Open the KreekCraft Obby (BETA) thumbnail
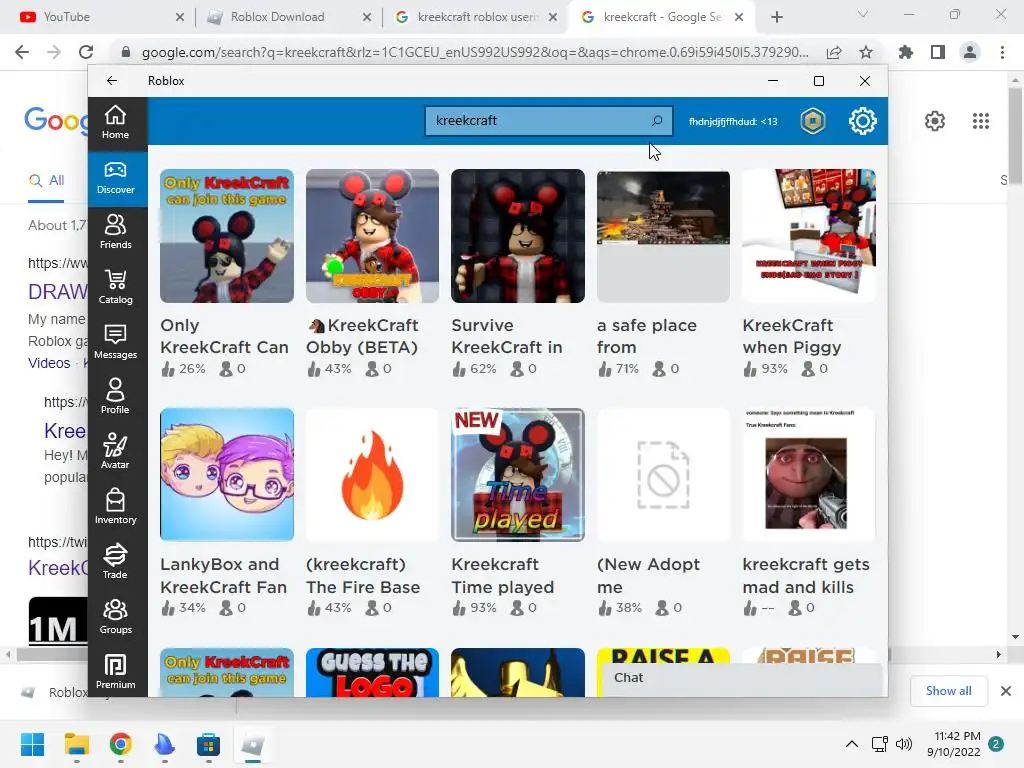Viewport: 1024px width, 768px height. (x=372, y=236)
